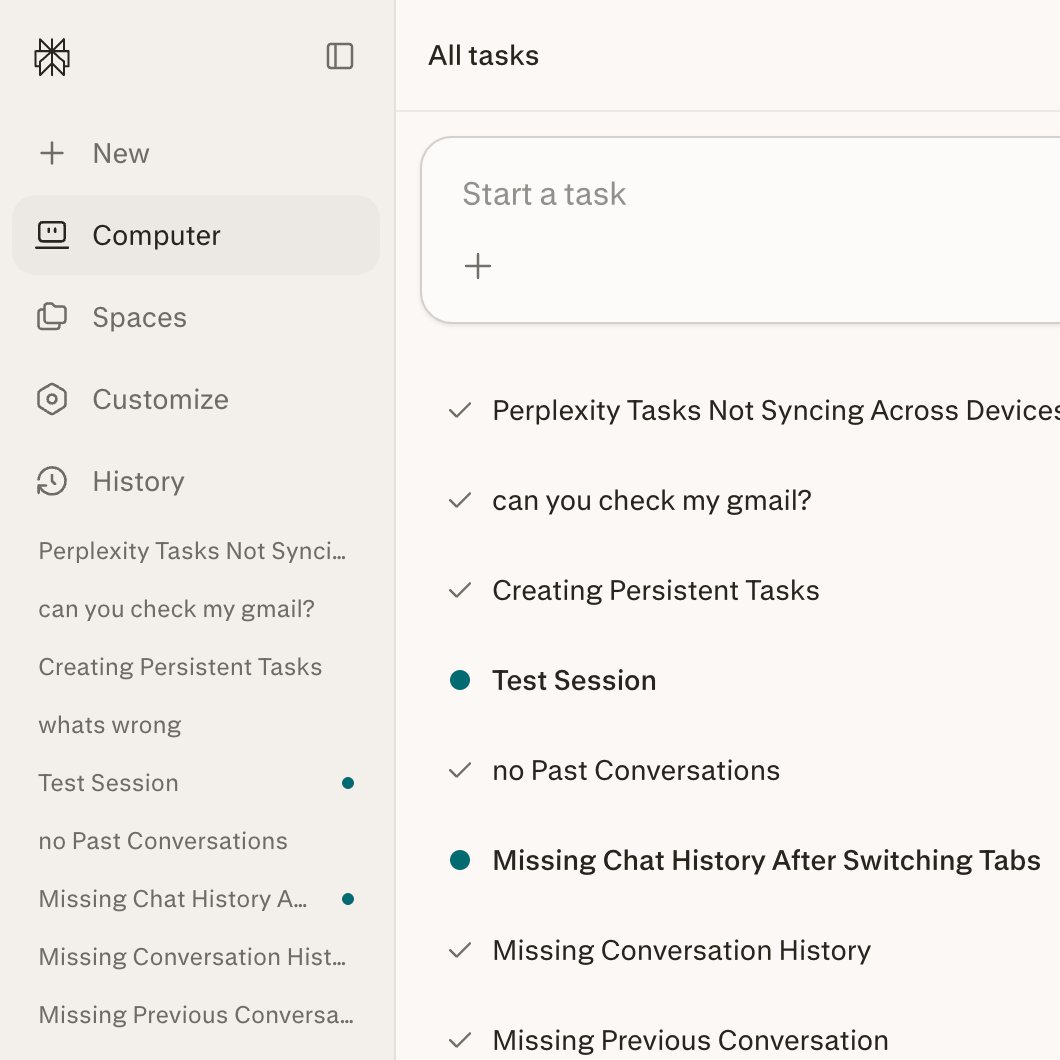Click the All tasks page heading

483,55
